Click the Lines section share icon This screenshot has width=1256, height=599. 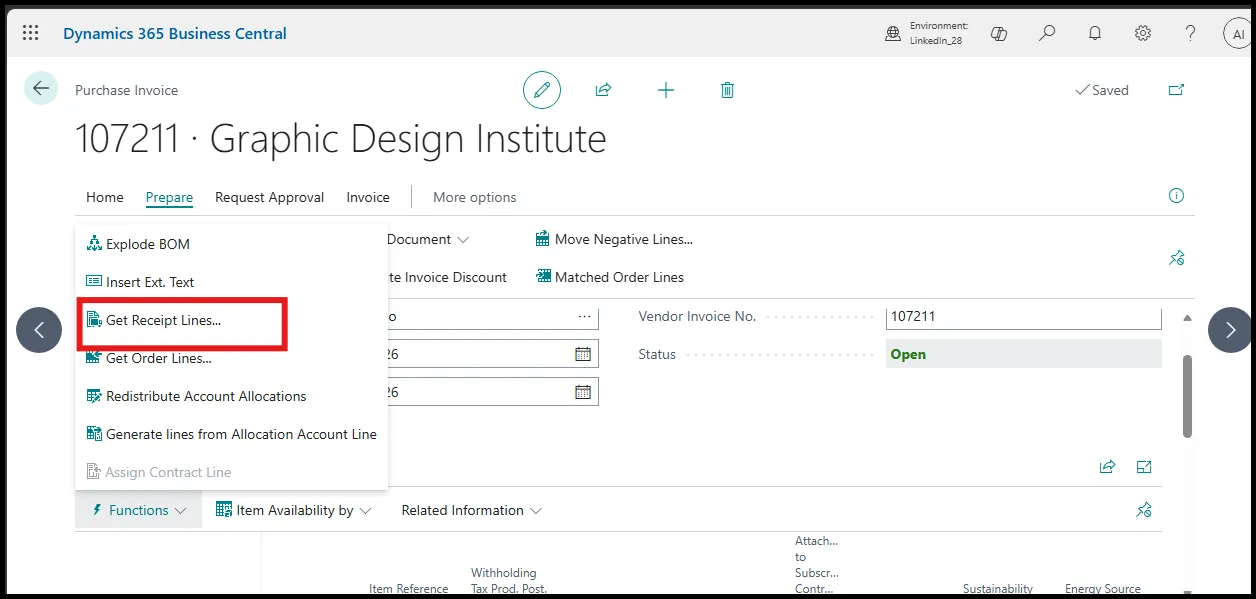1107,467
